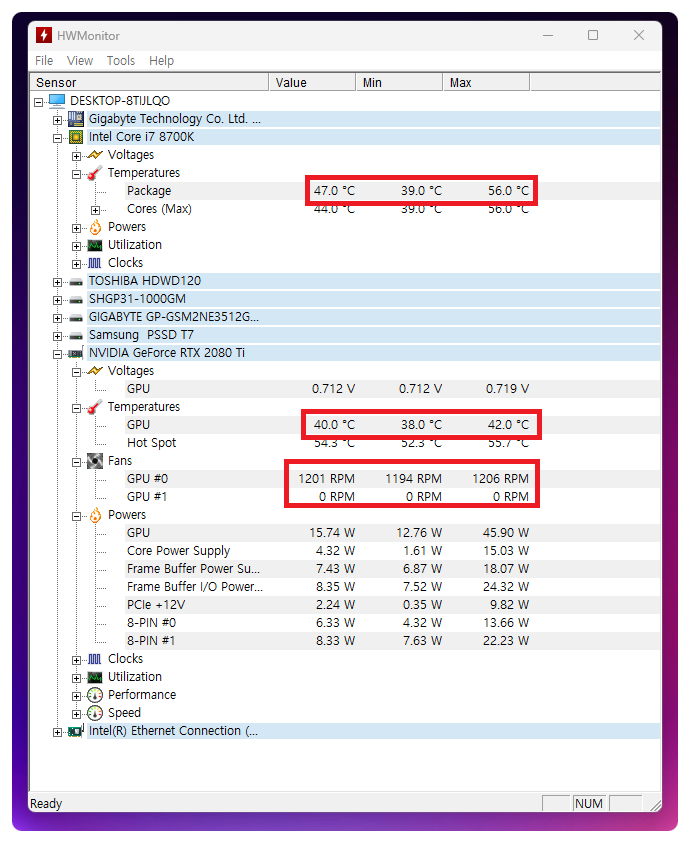
Task: Click the CPU Powers flame icon
Action: coord(95,227)
